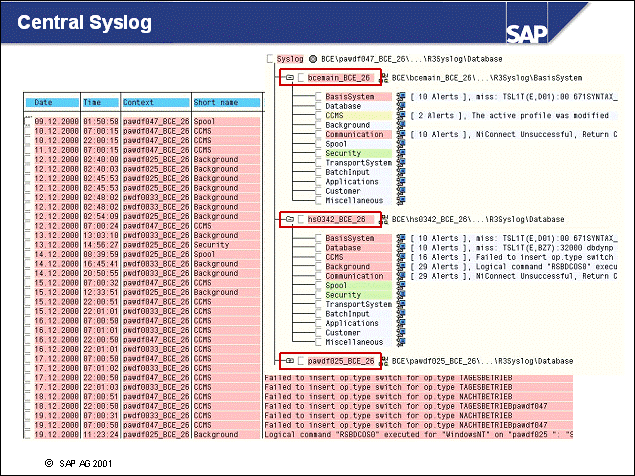The image size is (635, 476).
Task: Expand the pawdf025_BCE_26 tree folder
Action: pos(288,360)
